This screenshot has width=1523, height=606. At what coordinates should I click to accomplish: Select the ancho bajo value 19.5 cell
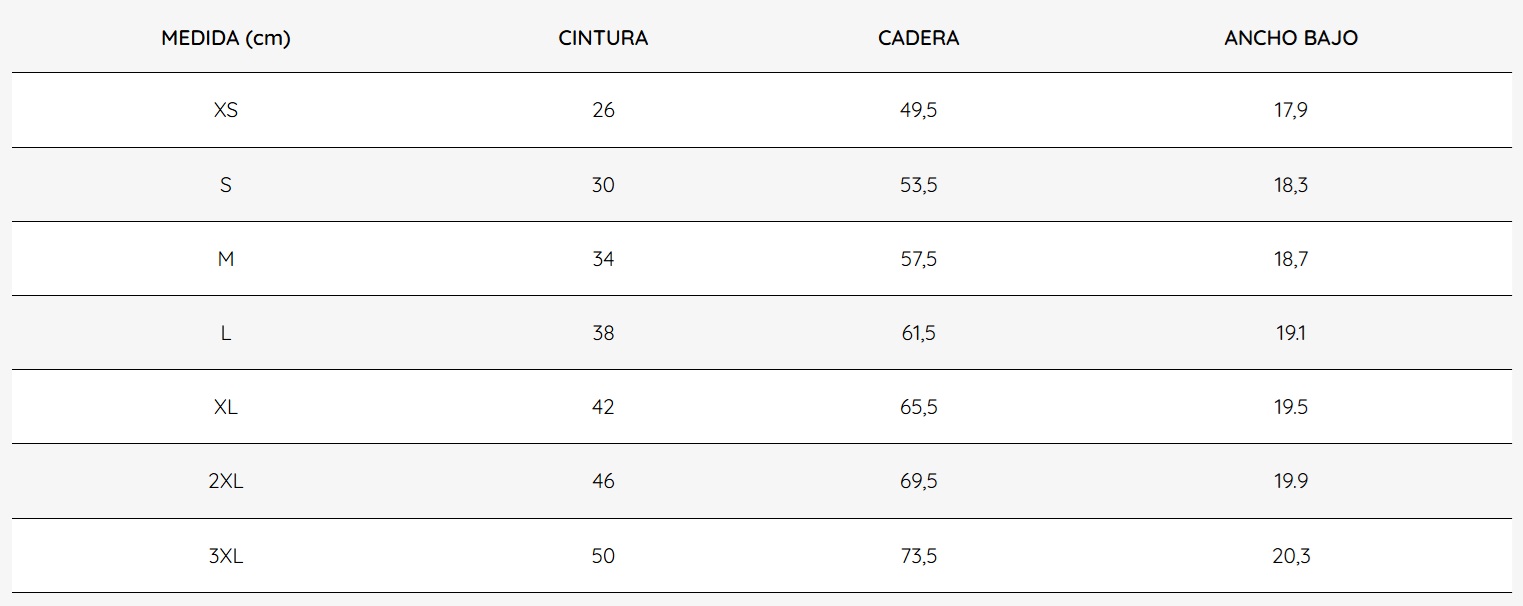pyautogui.click(x=1290, y=407)
